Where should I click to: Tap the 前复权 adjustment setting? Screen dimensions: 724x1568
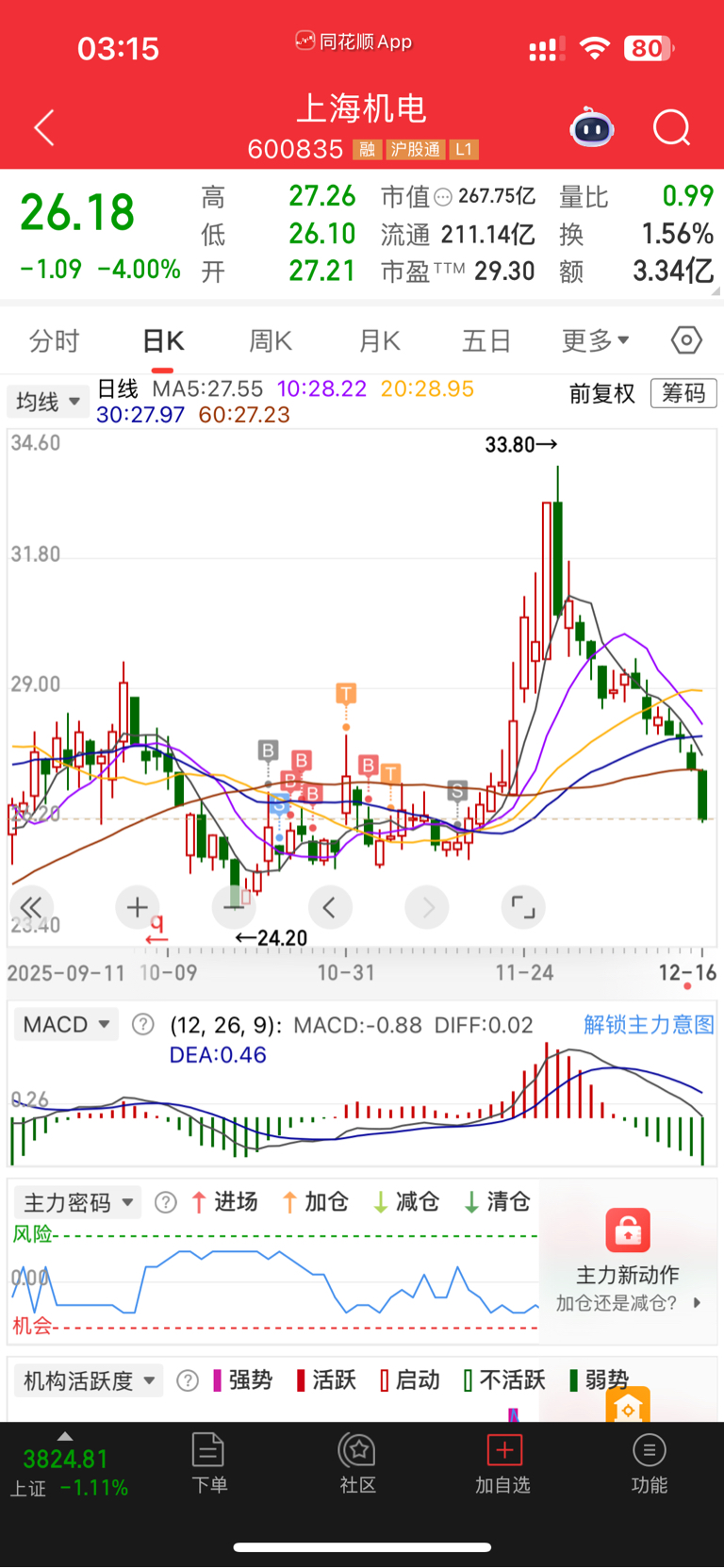pyautogui.click(x=602, y=393)
